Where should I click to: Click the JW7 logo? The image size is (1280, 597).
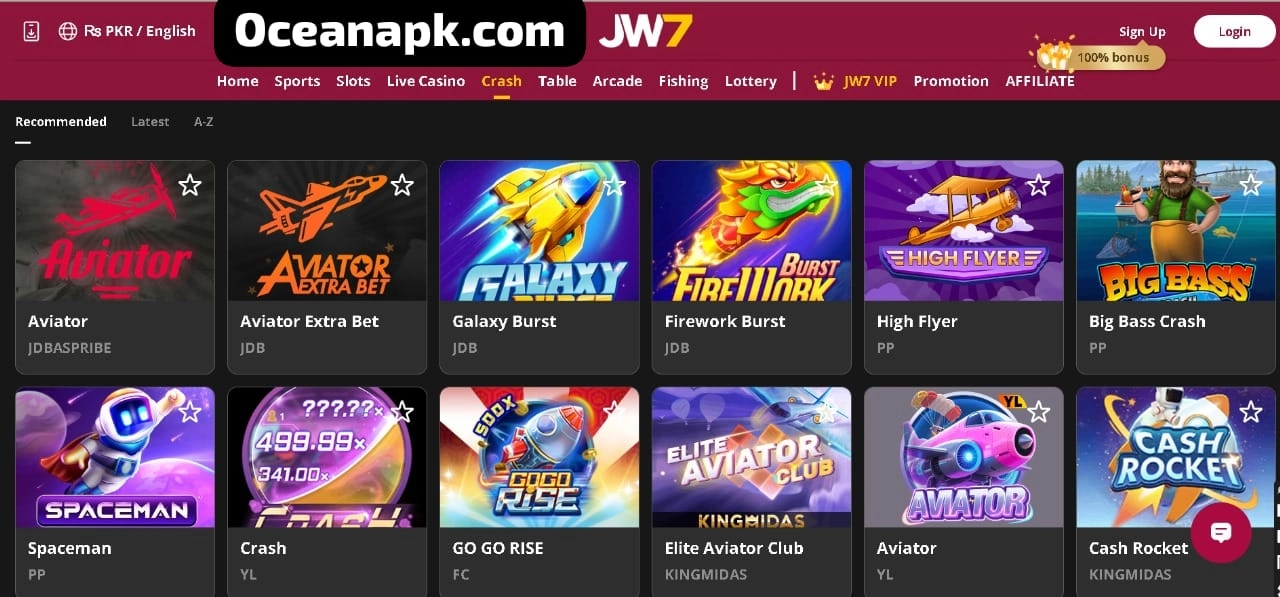[x=645, y=31]
